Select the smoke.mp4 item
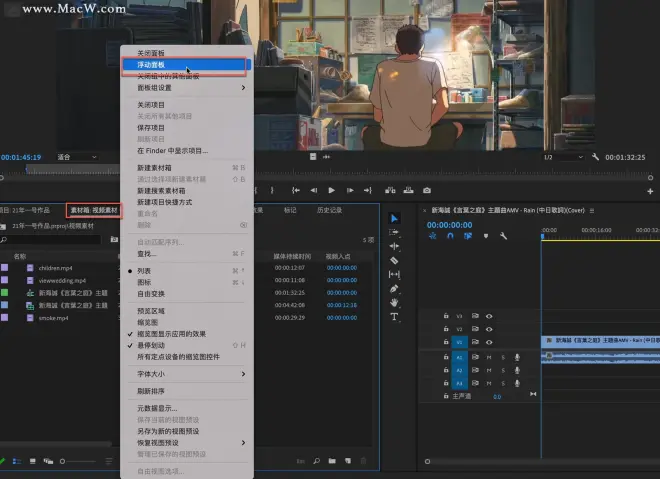The height and width of the screenshot is (479, 660). 53,318
